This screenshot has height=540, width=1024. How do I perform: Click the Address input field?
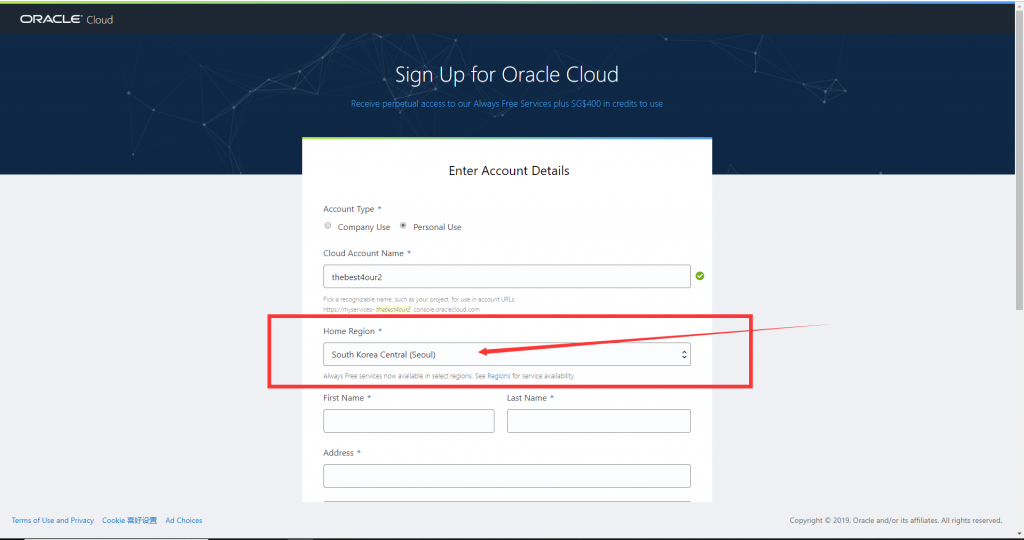click(x=506, y=475)
